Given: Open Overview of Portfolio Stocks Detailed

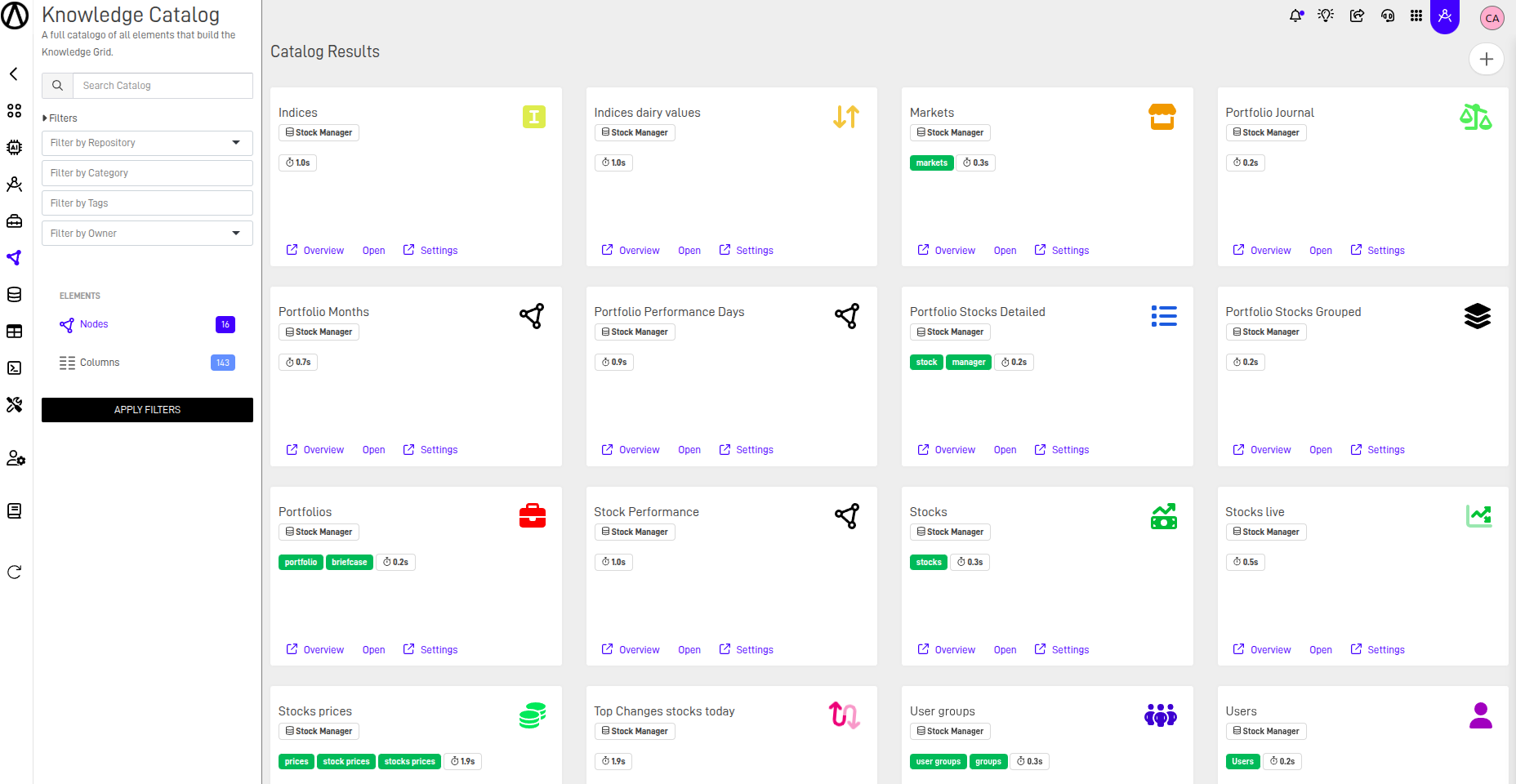Looking at the screenshot, I should [x=947, y=450].
